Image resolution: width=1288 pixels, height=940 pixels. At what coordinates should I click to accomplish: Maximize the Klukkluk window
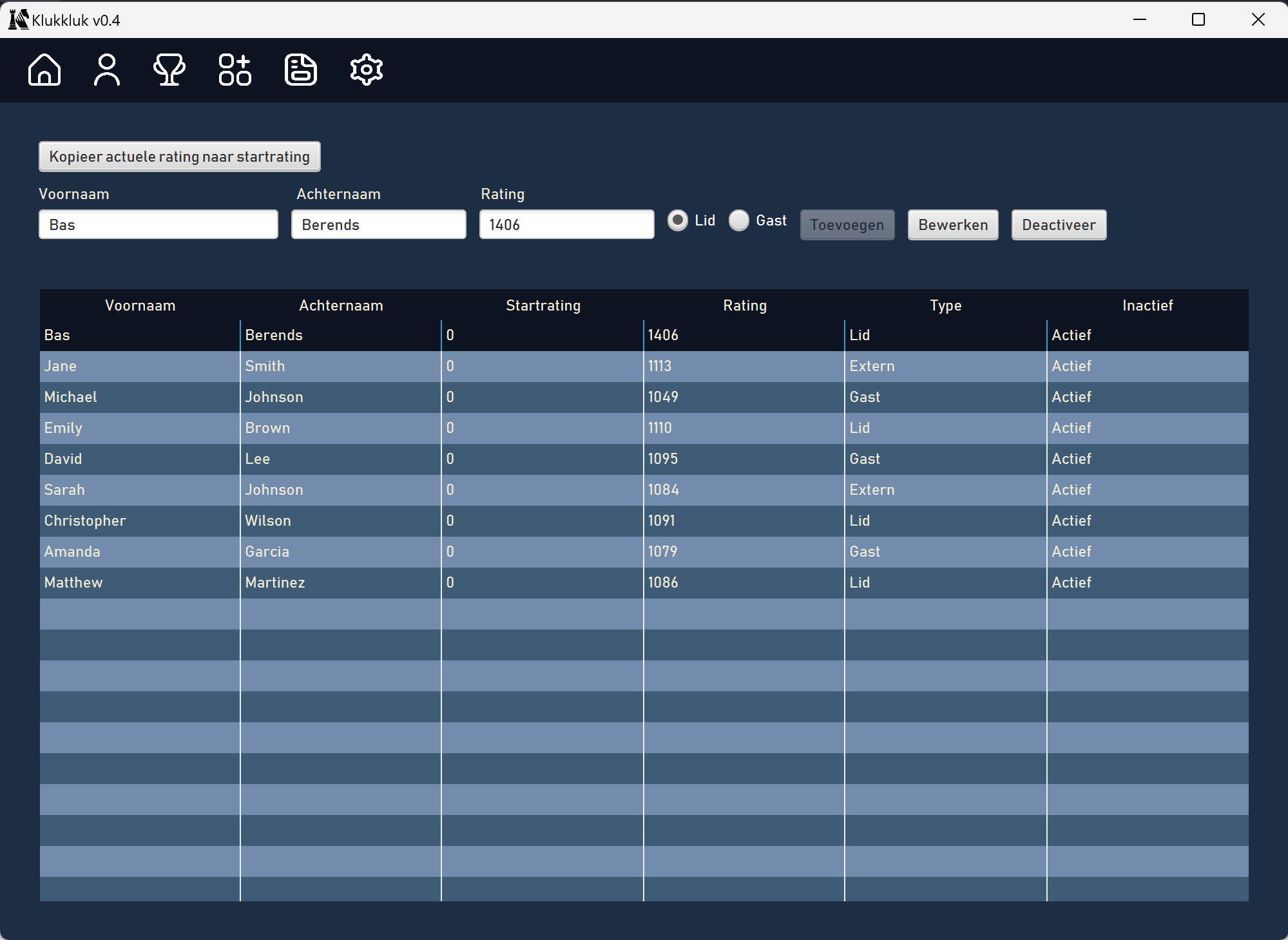pyautogui.click(x=1198, y=19)
